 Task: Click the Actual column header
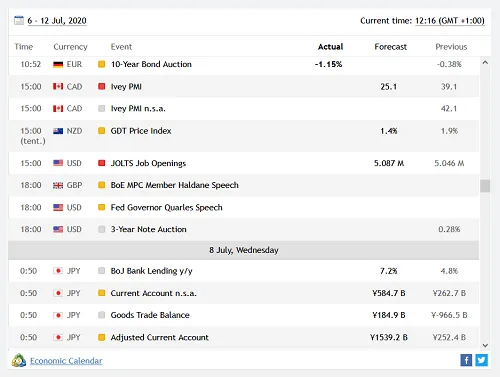click(330, 47)
